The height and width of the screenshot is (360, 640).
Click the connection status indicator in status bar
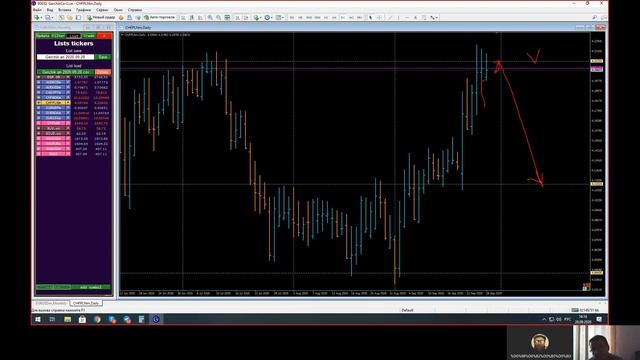coord(585,310)
